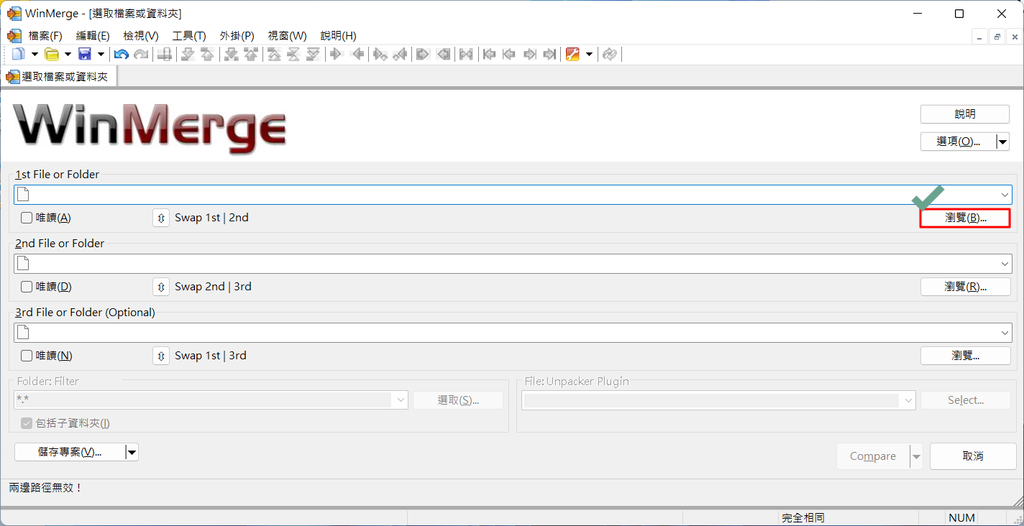This screenshot has height=526, width=1024.
Task: Open the 說明(H) menu
Action: (x=338, y=36)
